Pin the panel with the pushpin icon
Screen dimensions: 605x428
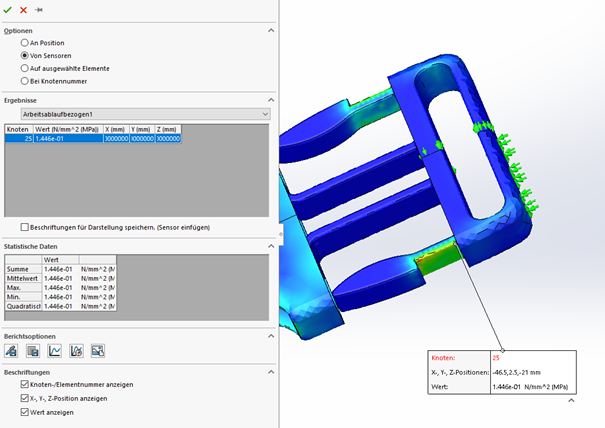pos(39,9)
